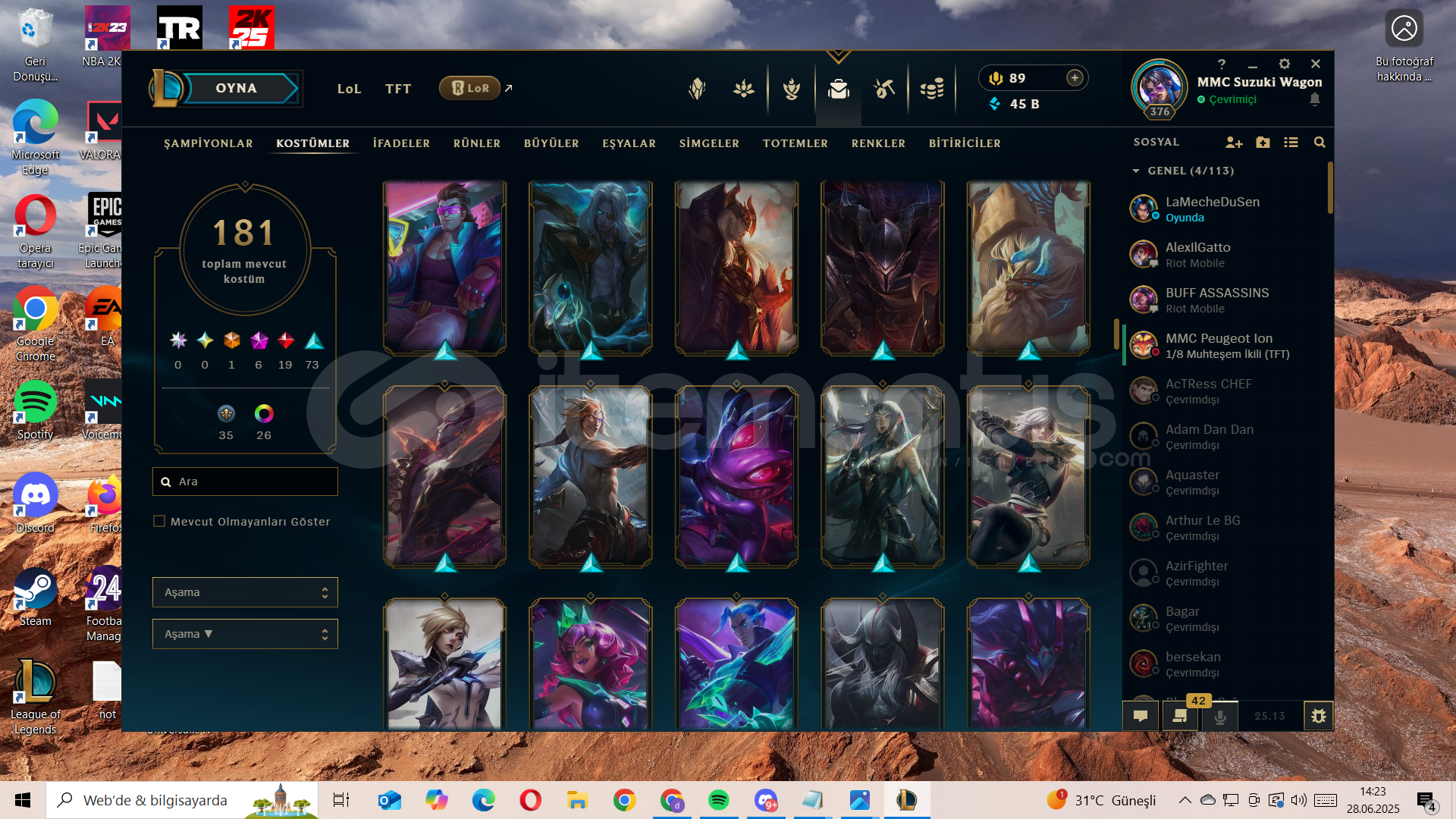Open the first Aşama dropdown
This screenshot has width=1456, height=819.
click(245, 592)
